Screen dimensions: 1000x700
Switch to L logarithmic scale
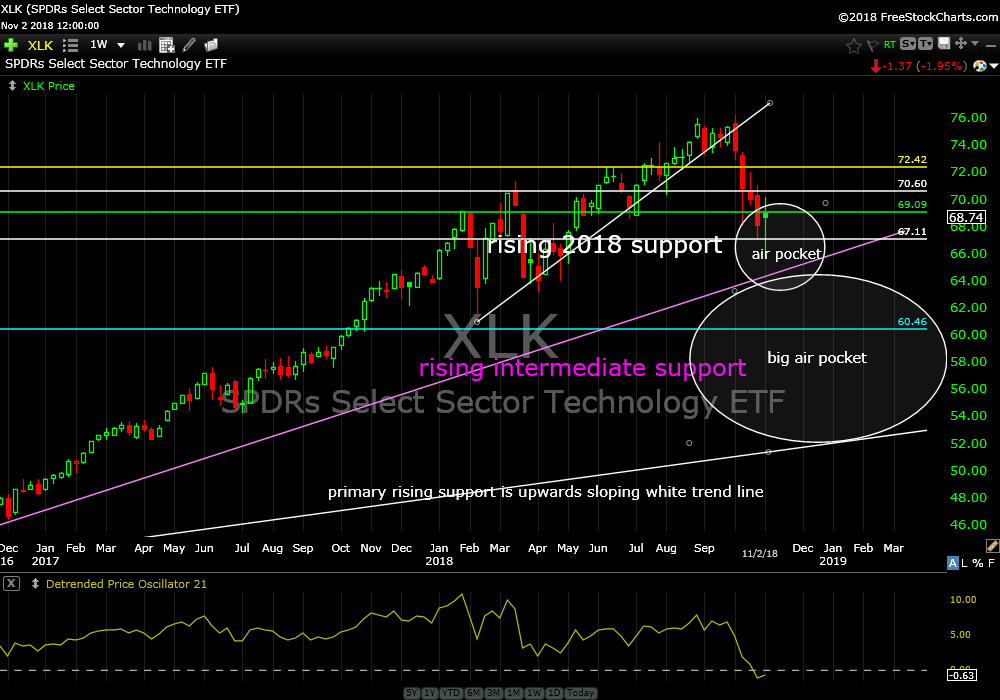(965, 564)
